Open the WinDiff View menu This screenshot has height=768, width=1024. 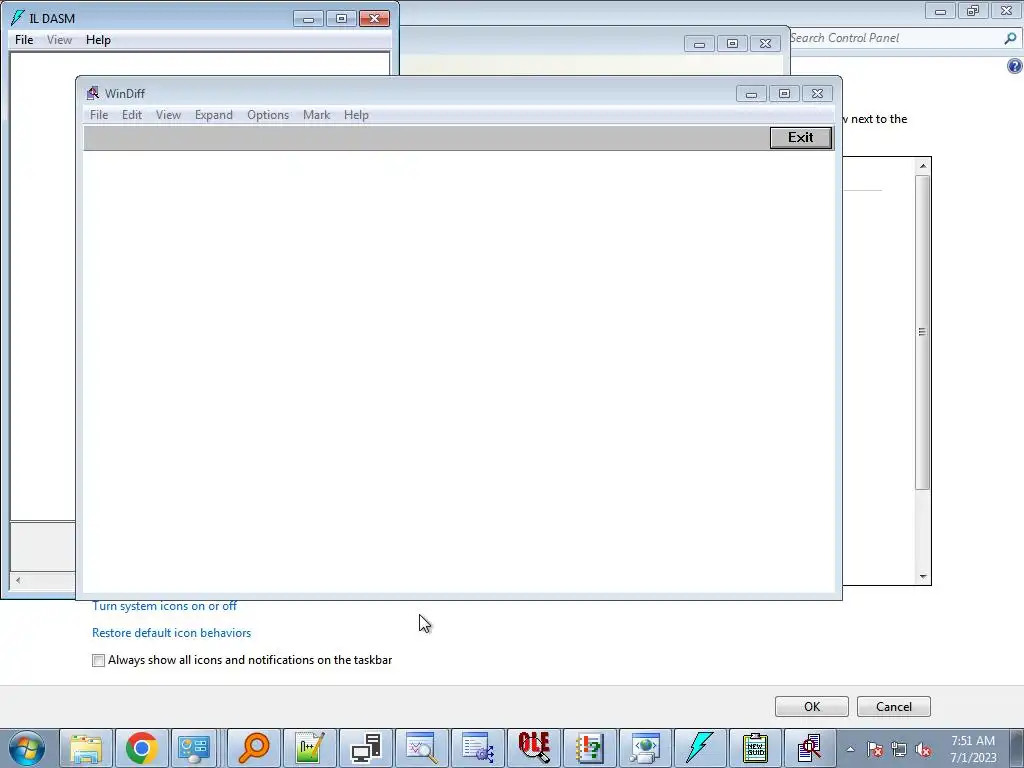point(168,115)
